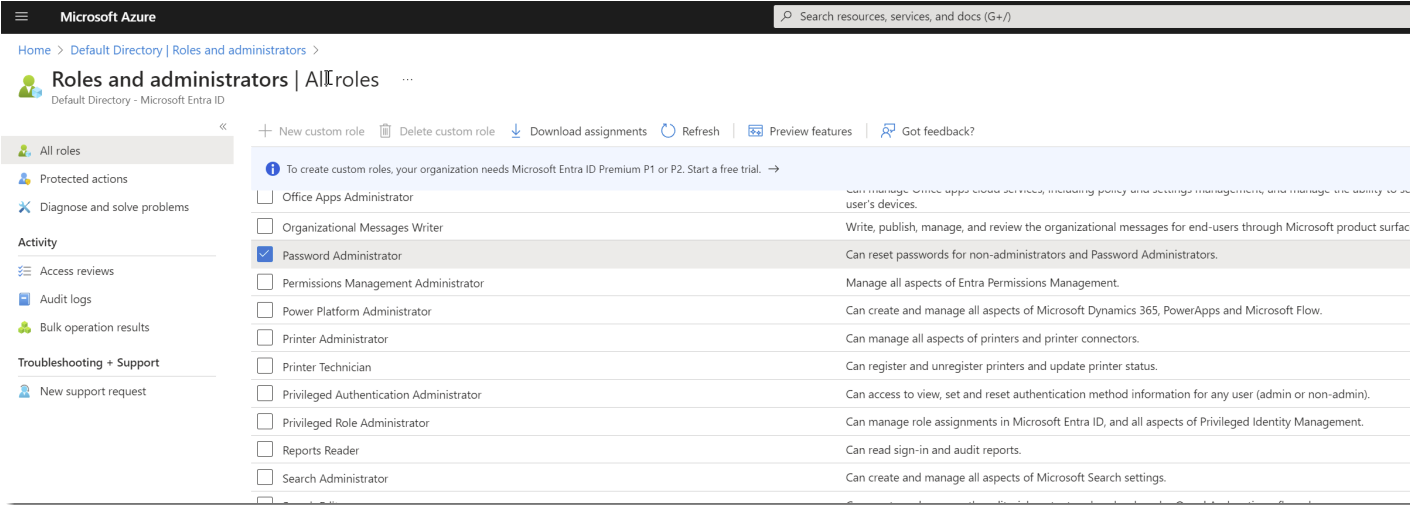Open Access reviews in Activity section
The height and width of the screenshot is (505, 1410).
tap(77, 271)
